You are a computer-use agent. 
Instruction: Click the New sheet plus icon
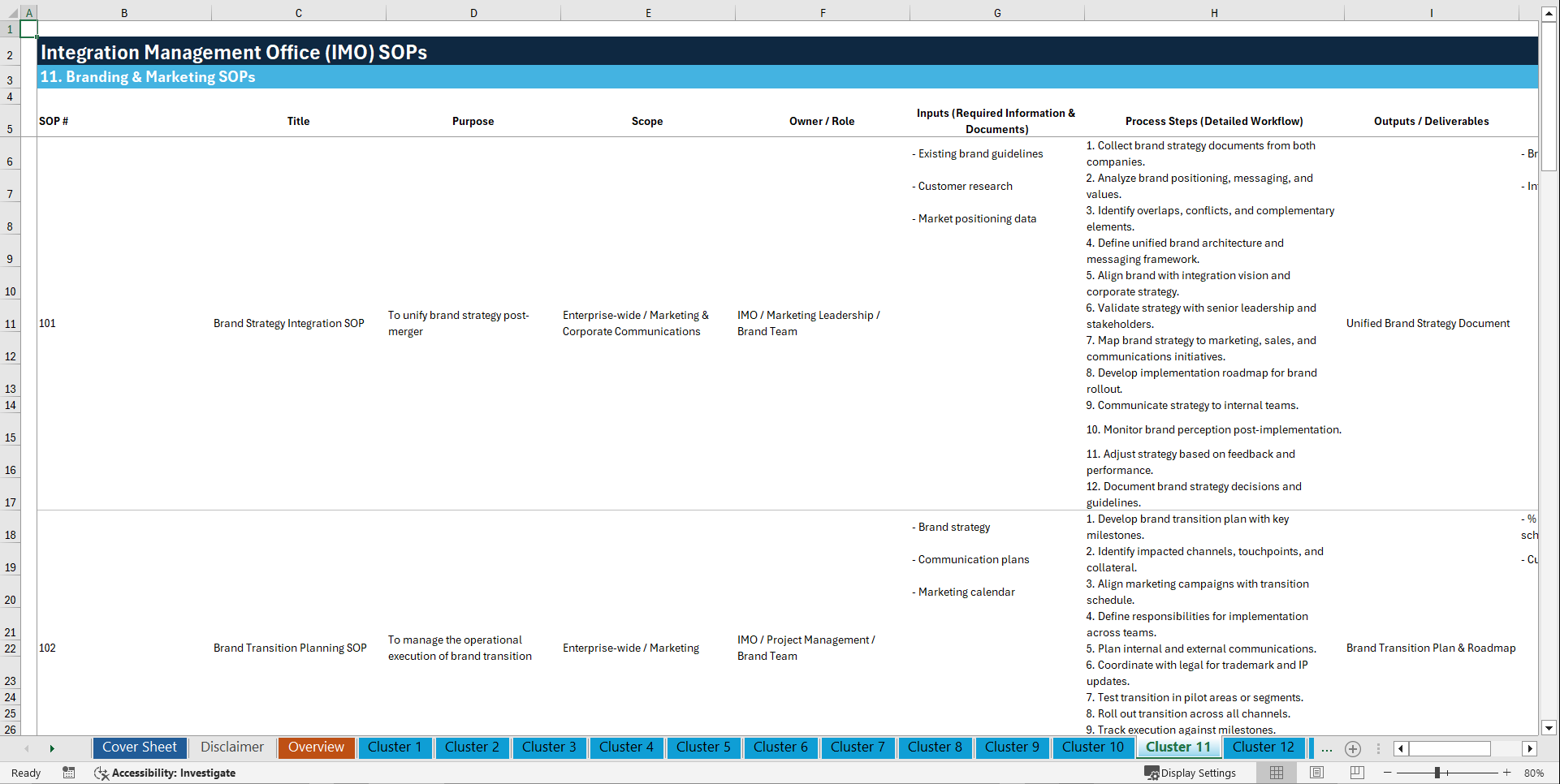tap(1353, 748)
